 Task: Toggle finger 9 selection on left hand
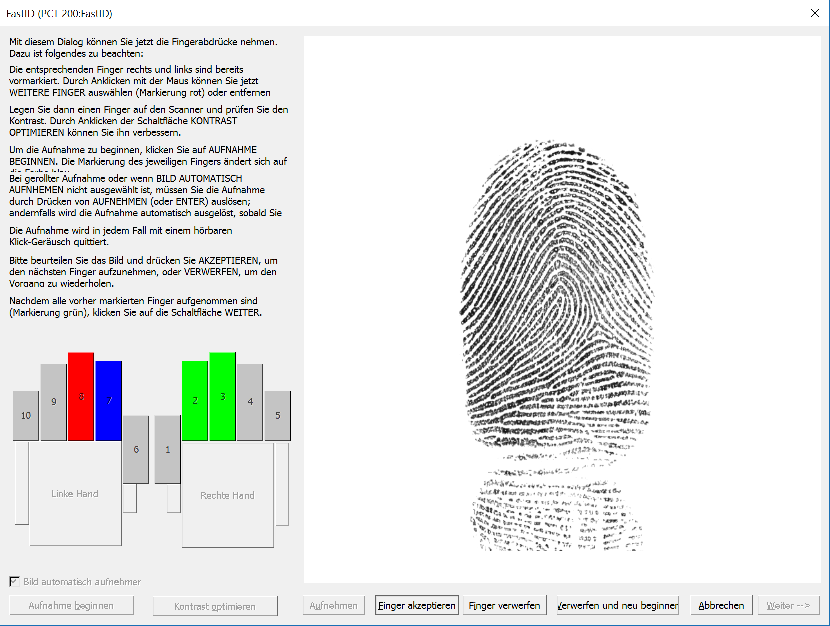point(53,402)
